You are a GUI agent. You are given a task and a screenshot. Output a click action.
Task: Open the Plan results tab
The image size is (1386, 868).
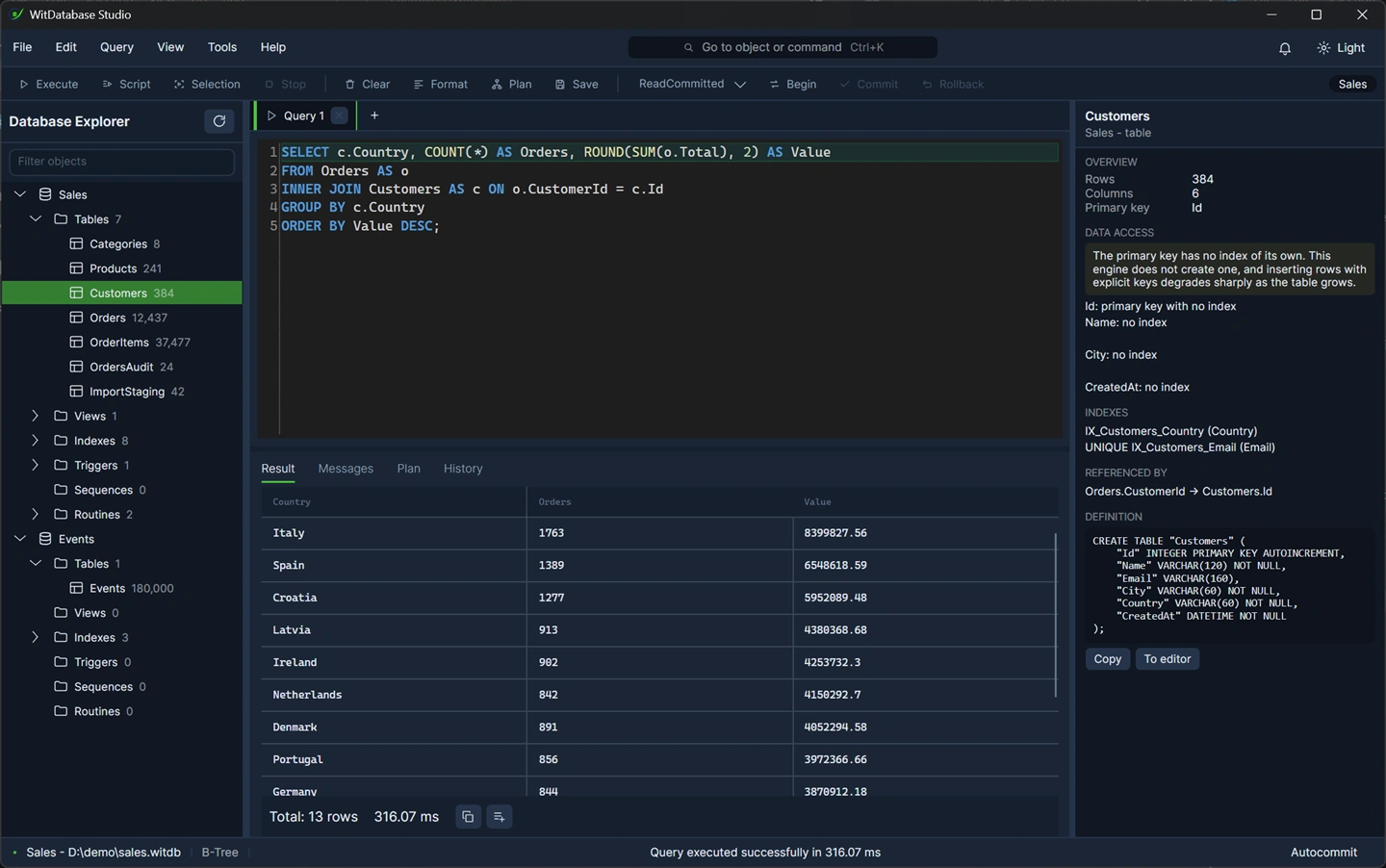408,469
